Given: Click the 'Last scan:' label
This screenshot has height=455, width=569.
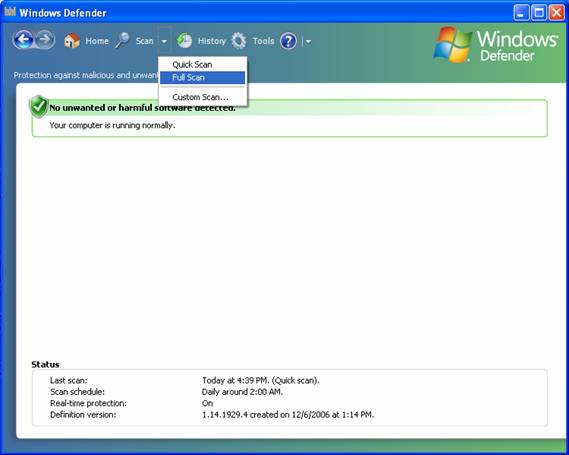Looking at the screenshot, I should pyautogui.click(x=69, y=381).
